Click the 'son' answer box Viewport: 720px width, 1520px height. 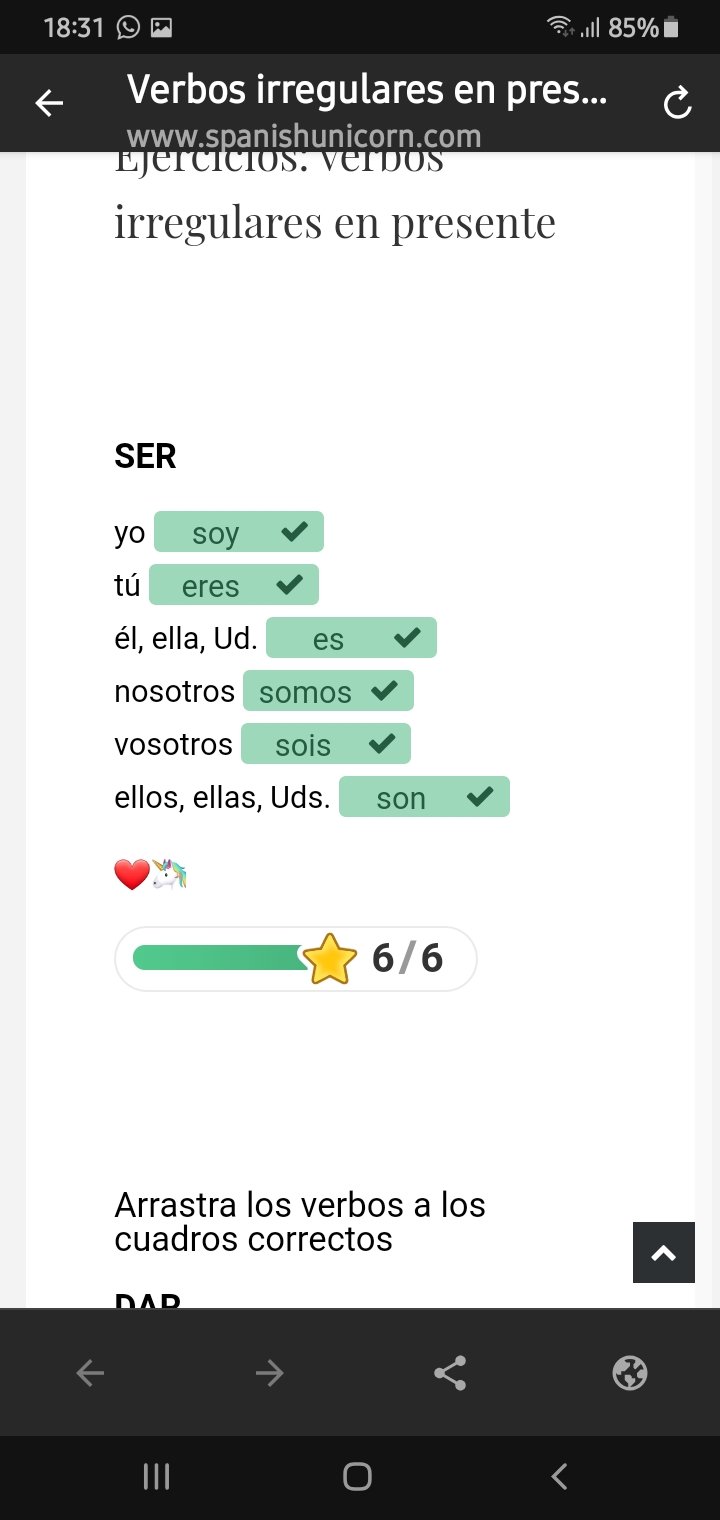424,797
